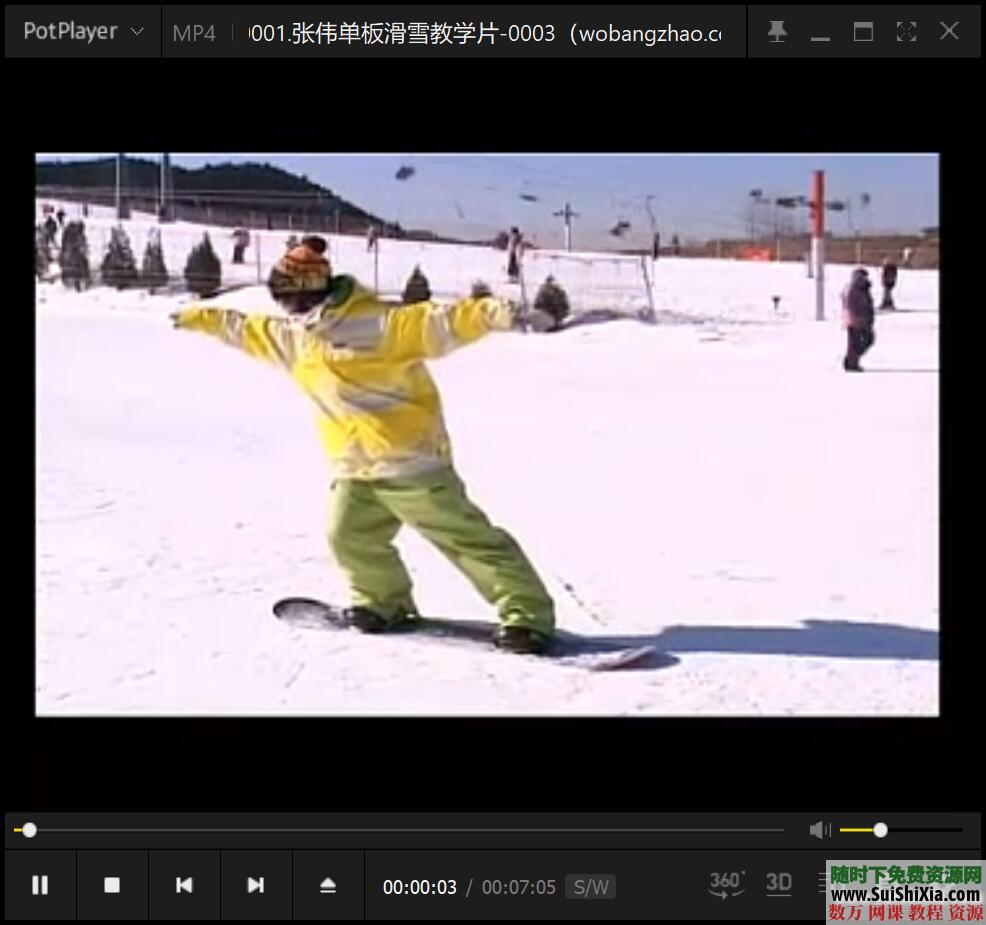Skip to the next track
This screenshot has width=986, height=925.
click(x=256, y=885)
